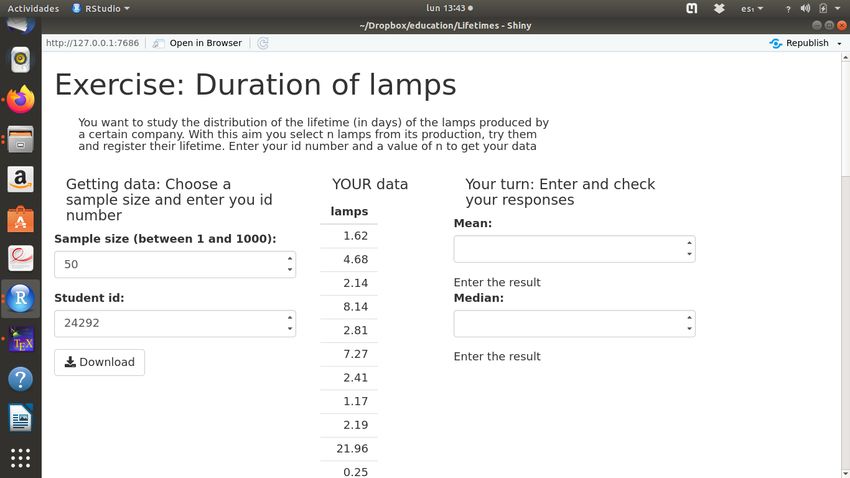Viewport: 850px width, 478px height.
Task: Open the Files manager dock icon
Action: click(x=21, y=139)
